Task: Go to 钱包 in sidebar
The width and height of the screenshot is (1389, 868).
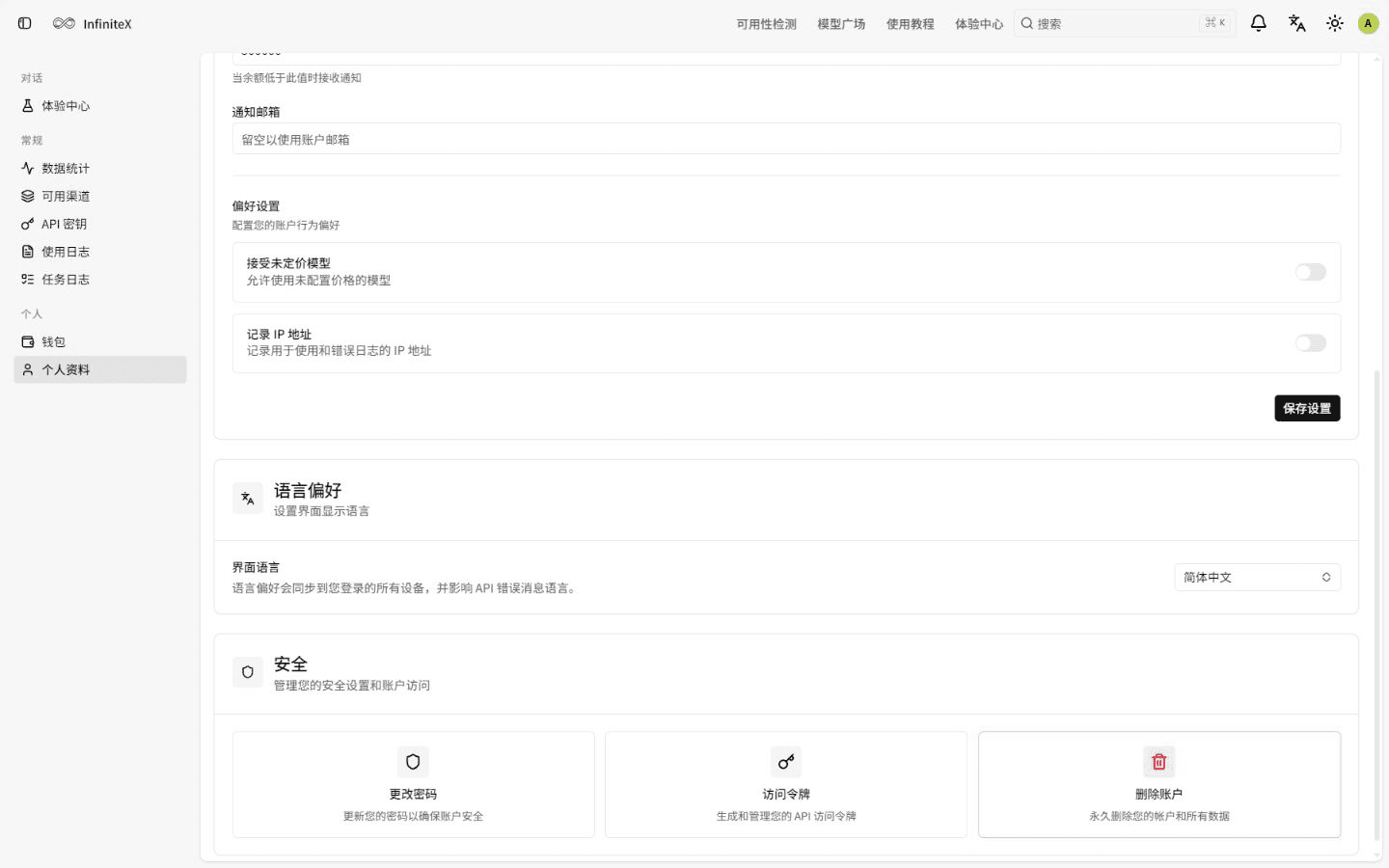Action: pyautogui.click(x=100, y=342)
